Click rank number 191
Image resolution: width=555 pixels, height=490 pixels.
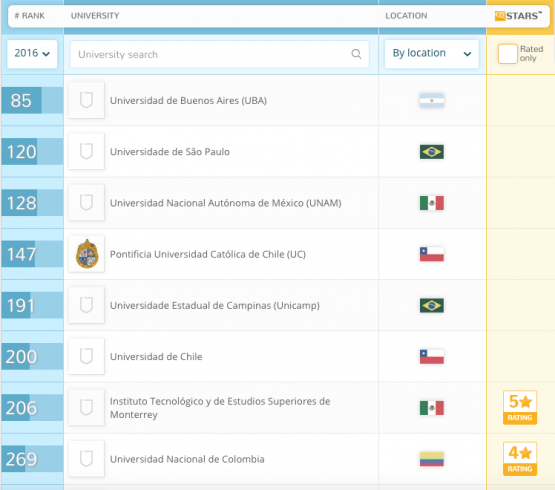[x=21, y=306]
